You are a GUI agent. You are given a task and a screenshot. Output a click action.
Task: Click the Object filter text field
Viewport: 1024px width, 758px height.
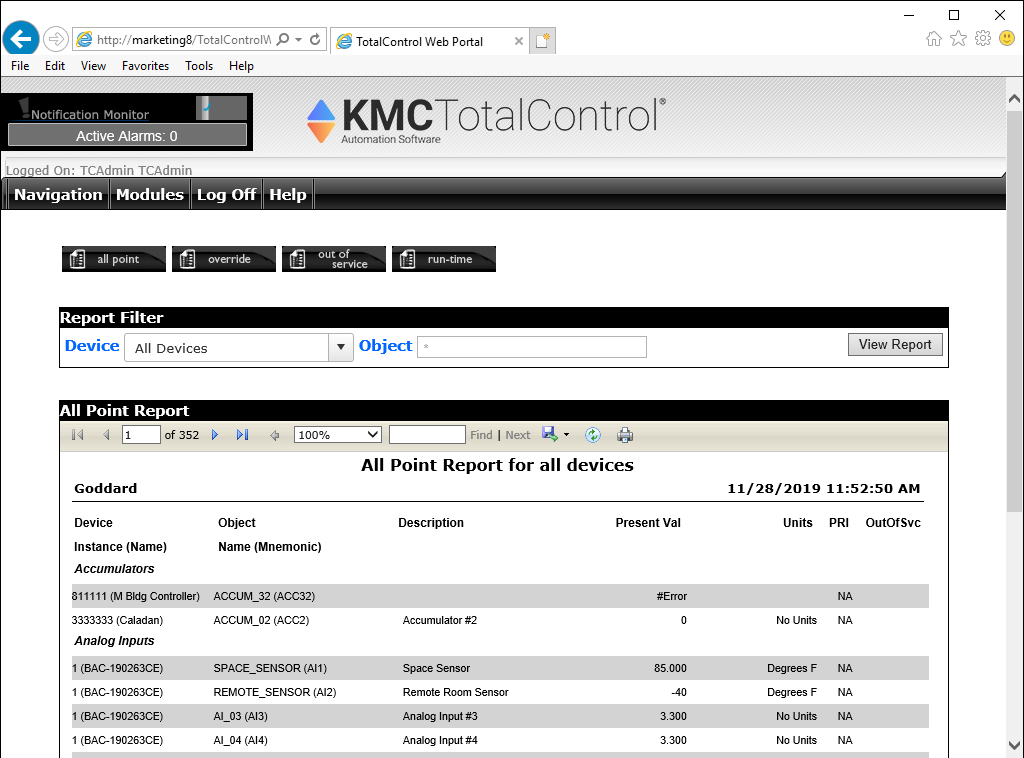pos(532,347)
